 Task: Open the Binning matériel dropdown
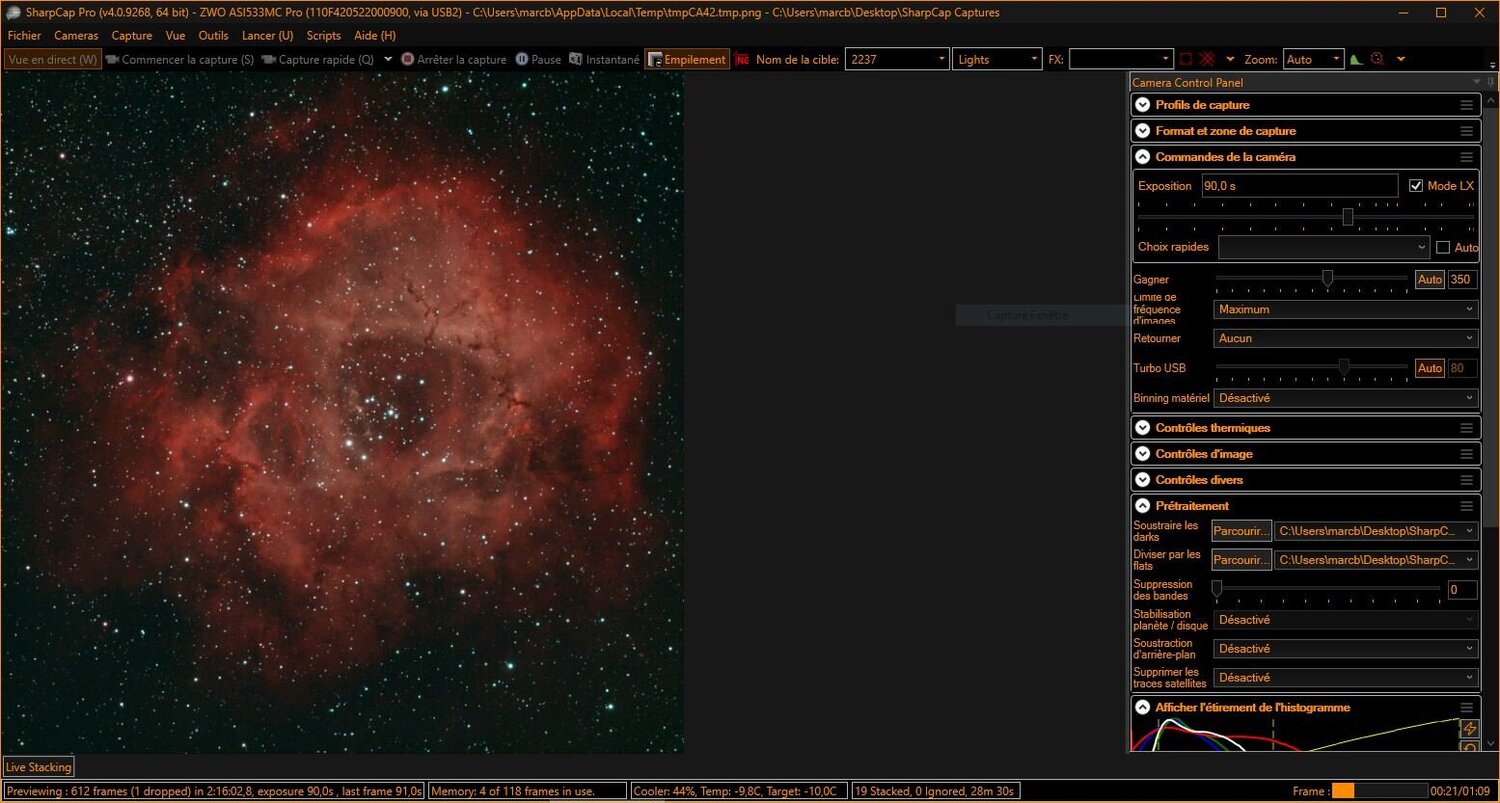(x=1345, y=398)
